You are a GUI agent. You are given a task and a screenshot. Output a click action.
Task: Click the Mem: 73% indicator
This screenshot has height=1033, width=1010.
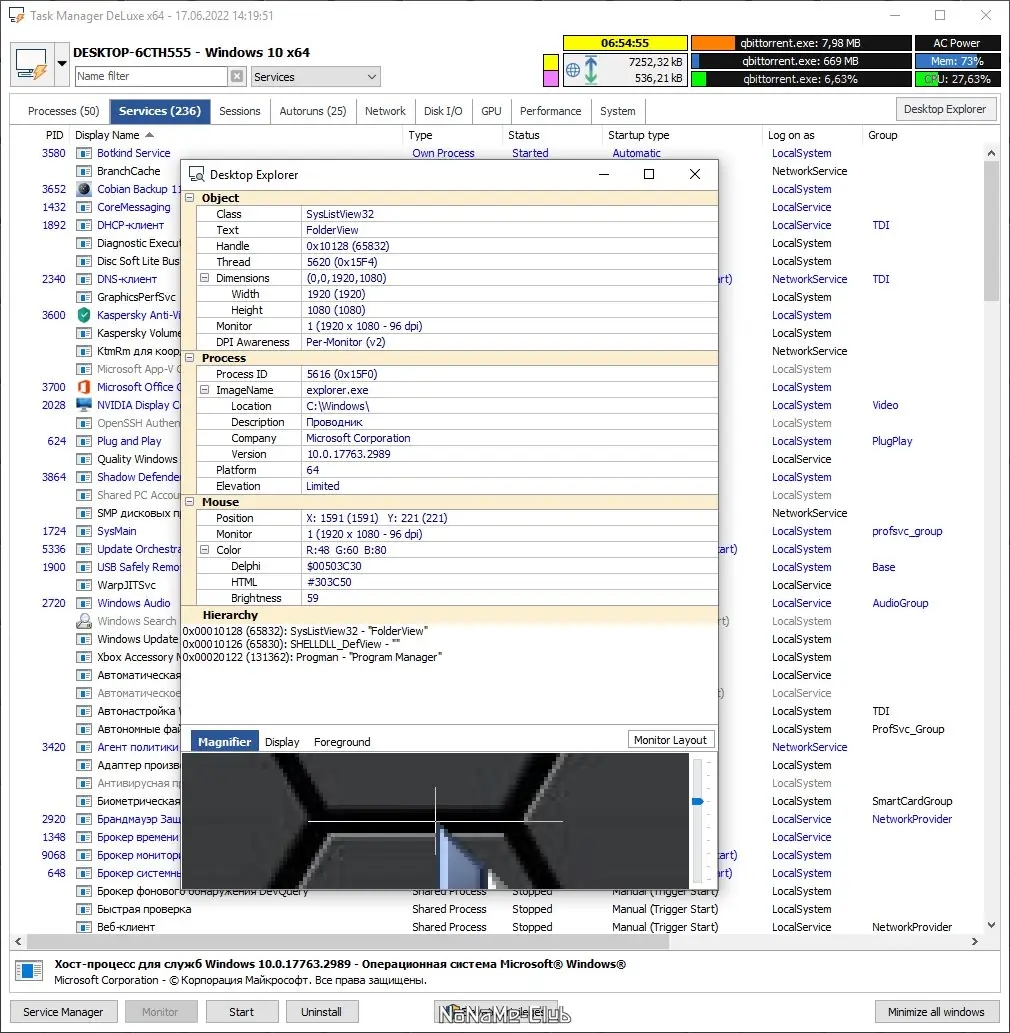pos(957,61)
